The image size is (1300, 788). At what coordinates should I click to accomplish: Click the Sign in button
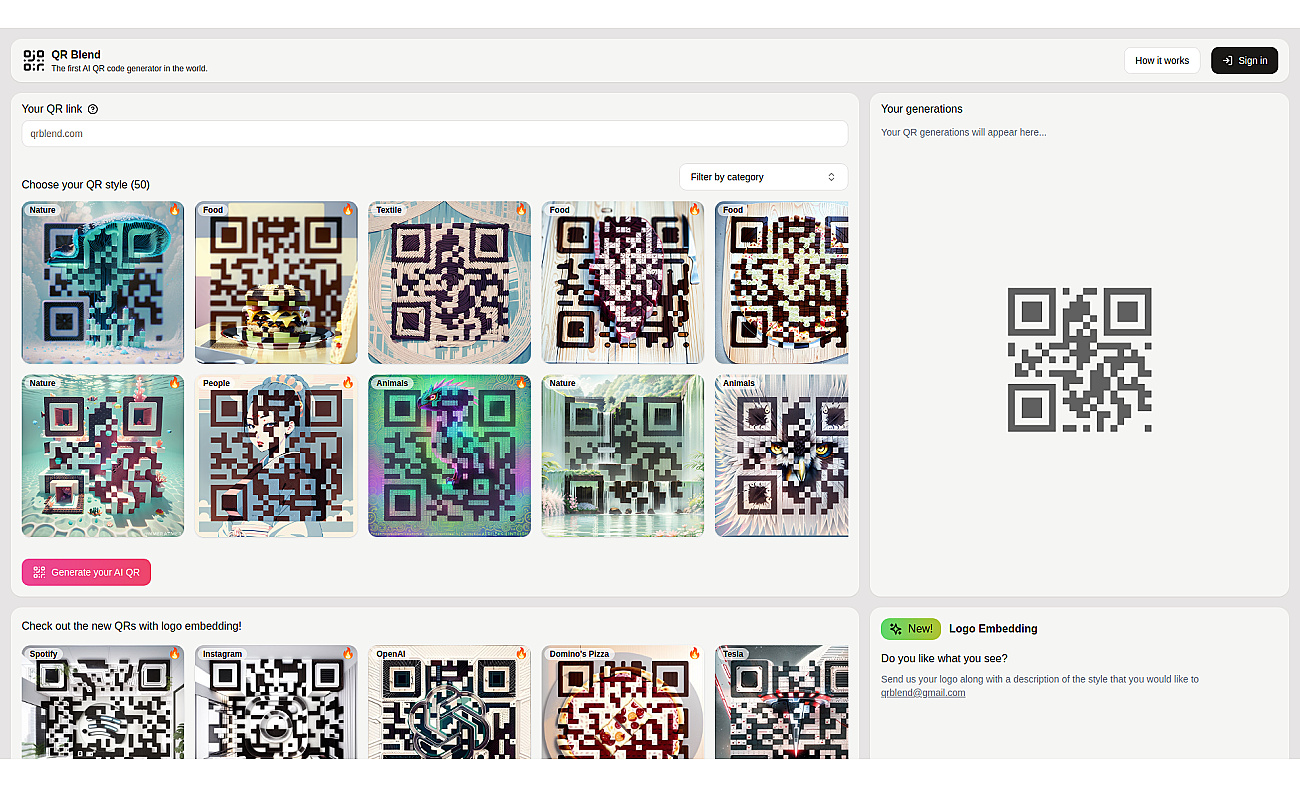(x=1244, y=60)
